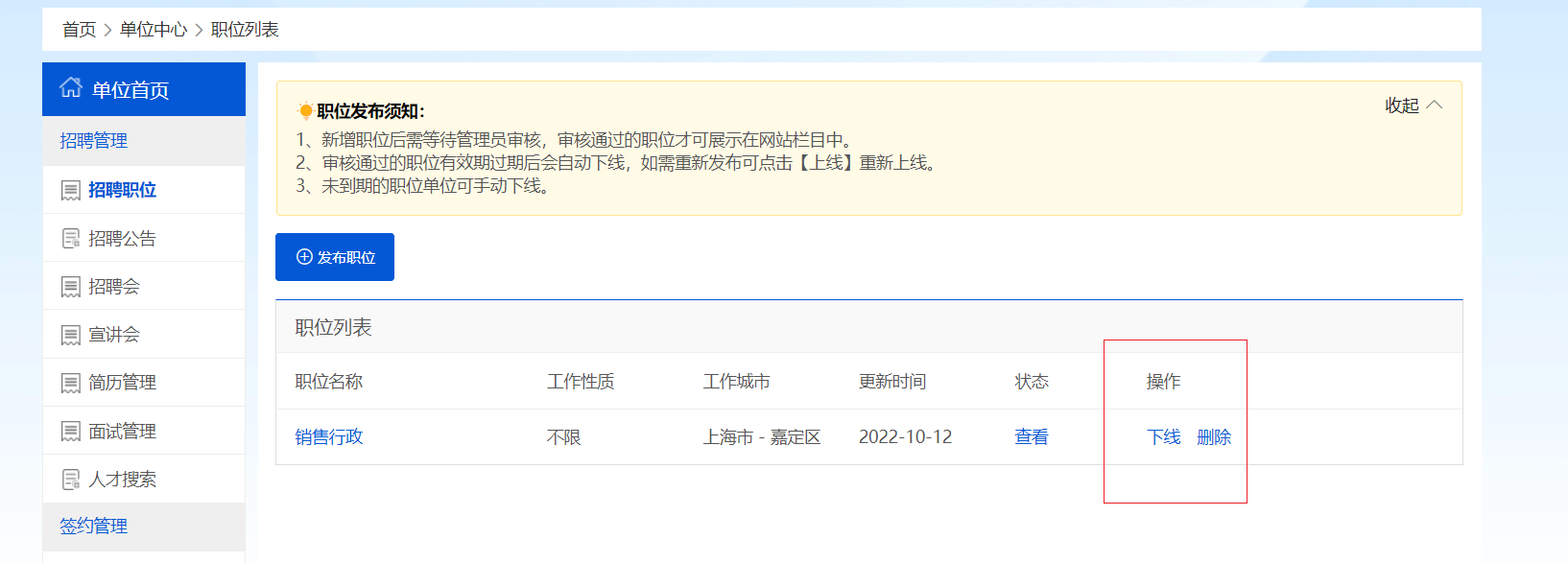Expand the 招聘管理 sidebar section
The image size is (1568, 563).
(94, 141)
